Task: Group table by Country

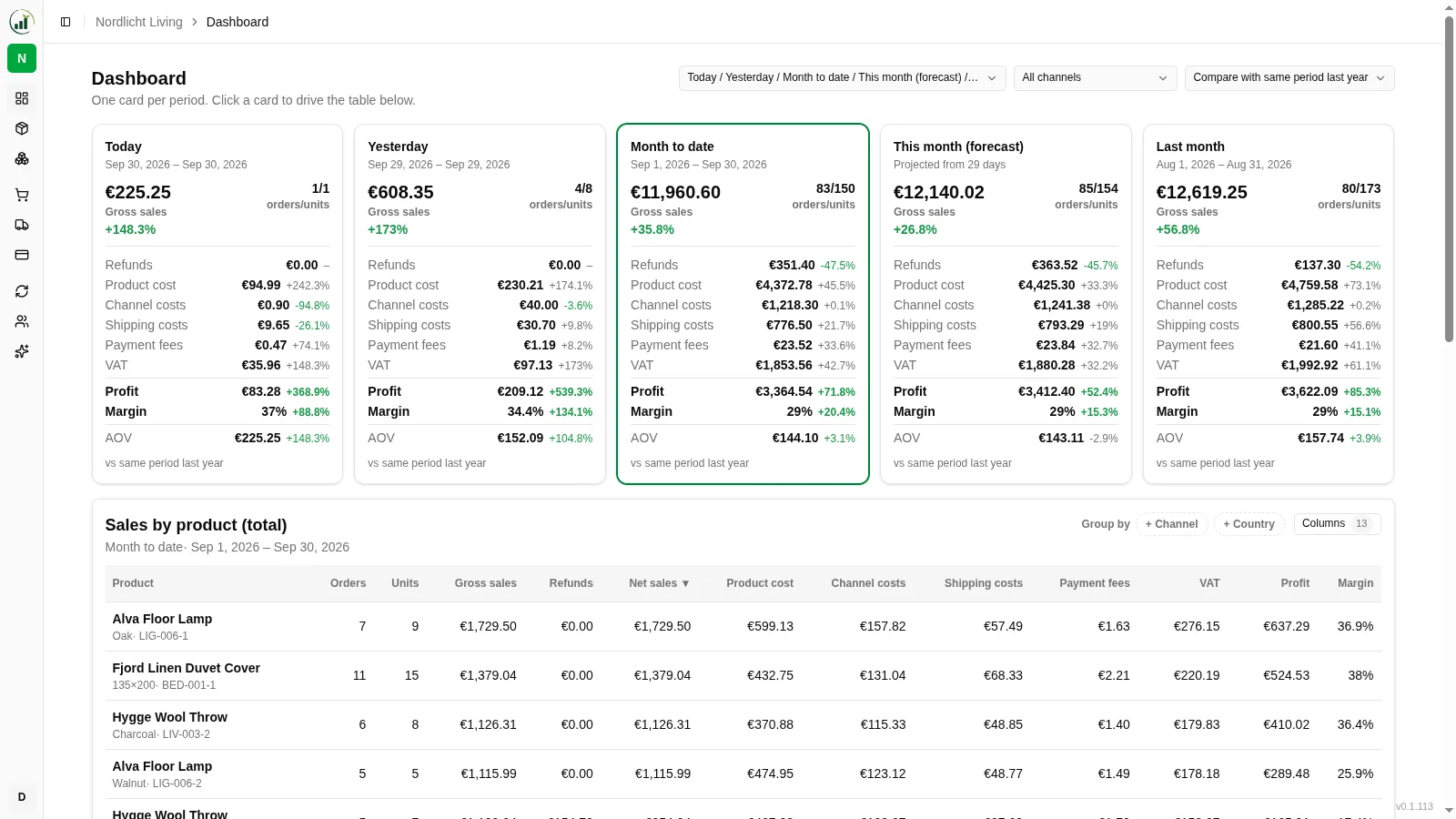Action: [1249, 524]
